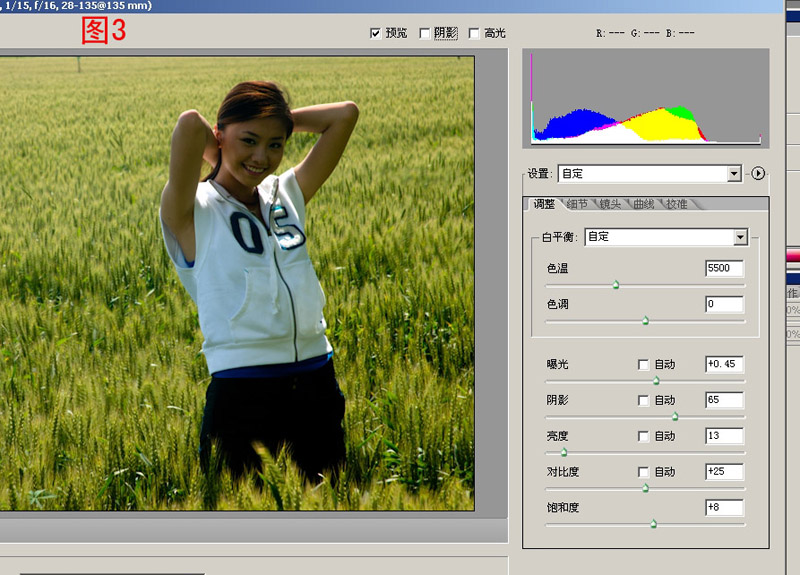Click the 亮度 brightness slider handle
The height and width of the screenshot is (575, 800).
click(564, 452)
